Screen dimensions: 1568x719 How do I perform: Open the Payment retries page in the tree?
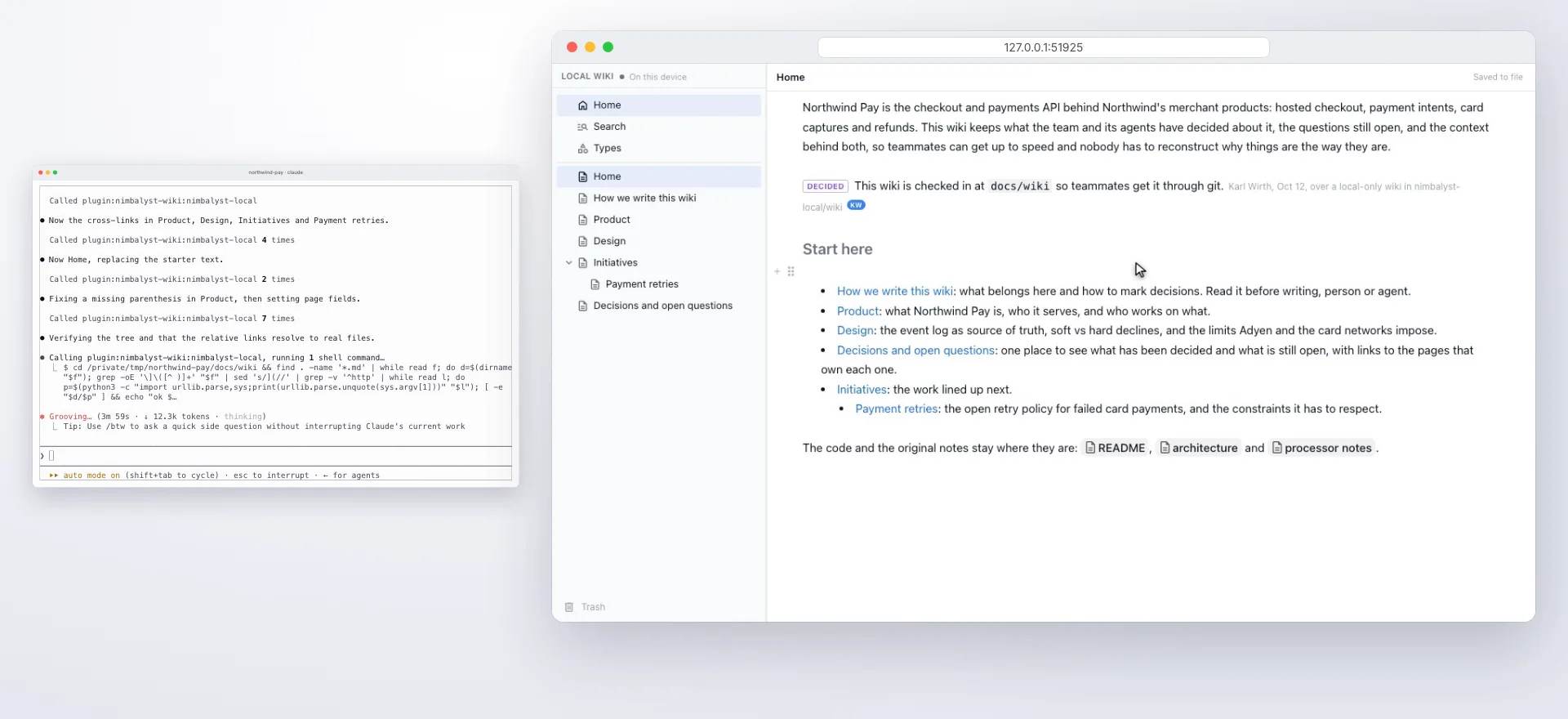tap(659, 284)
